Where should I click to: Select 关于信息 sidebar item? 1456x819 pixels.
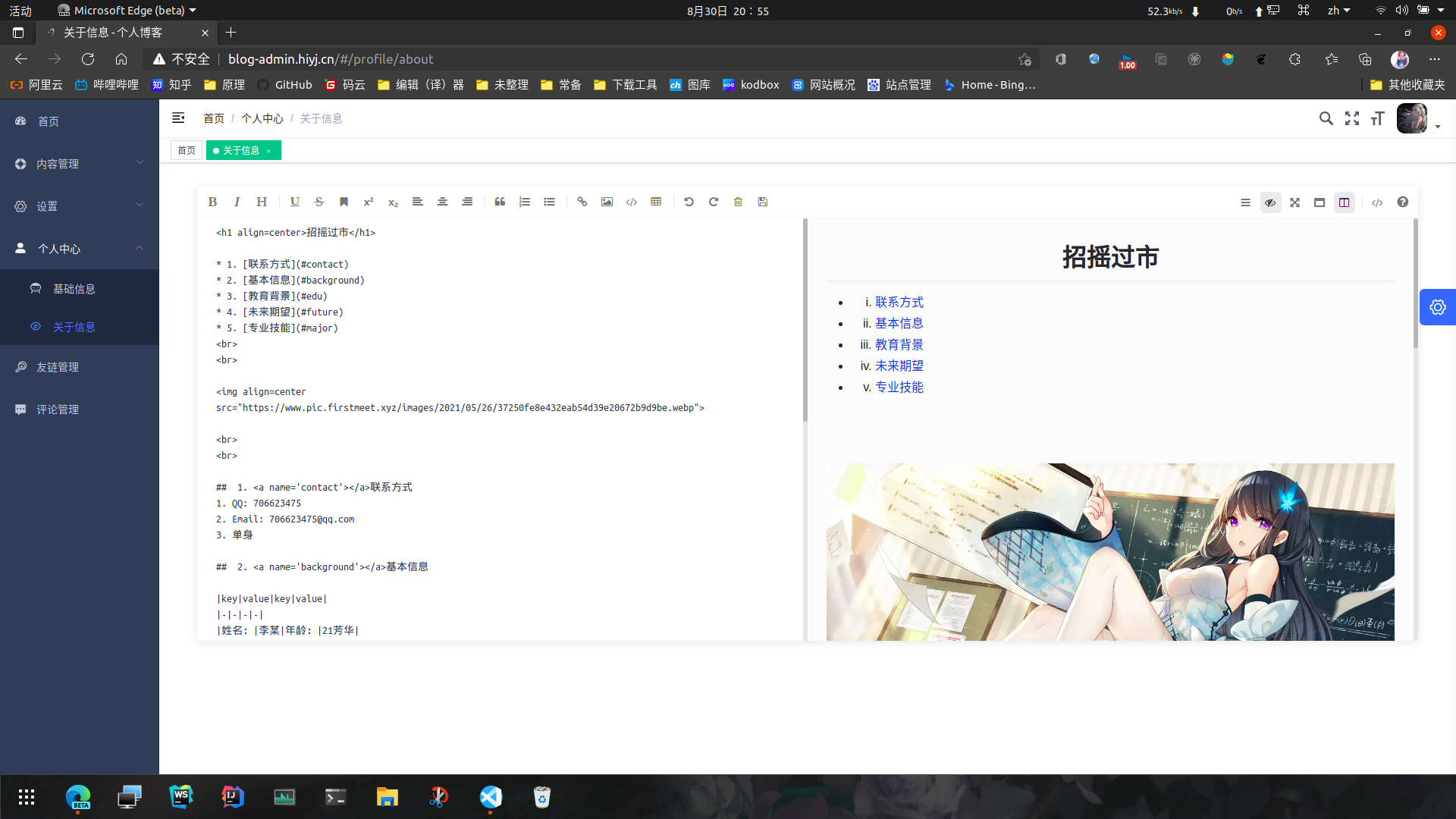coord(80,327)
